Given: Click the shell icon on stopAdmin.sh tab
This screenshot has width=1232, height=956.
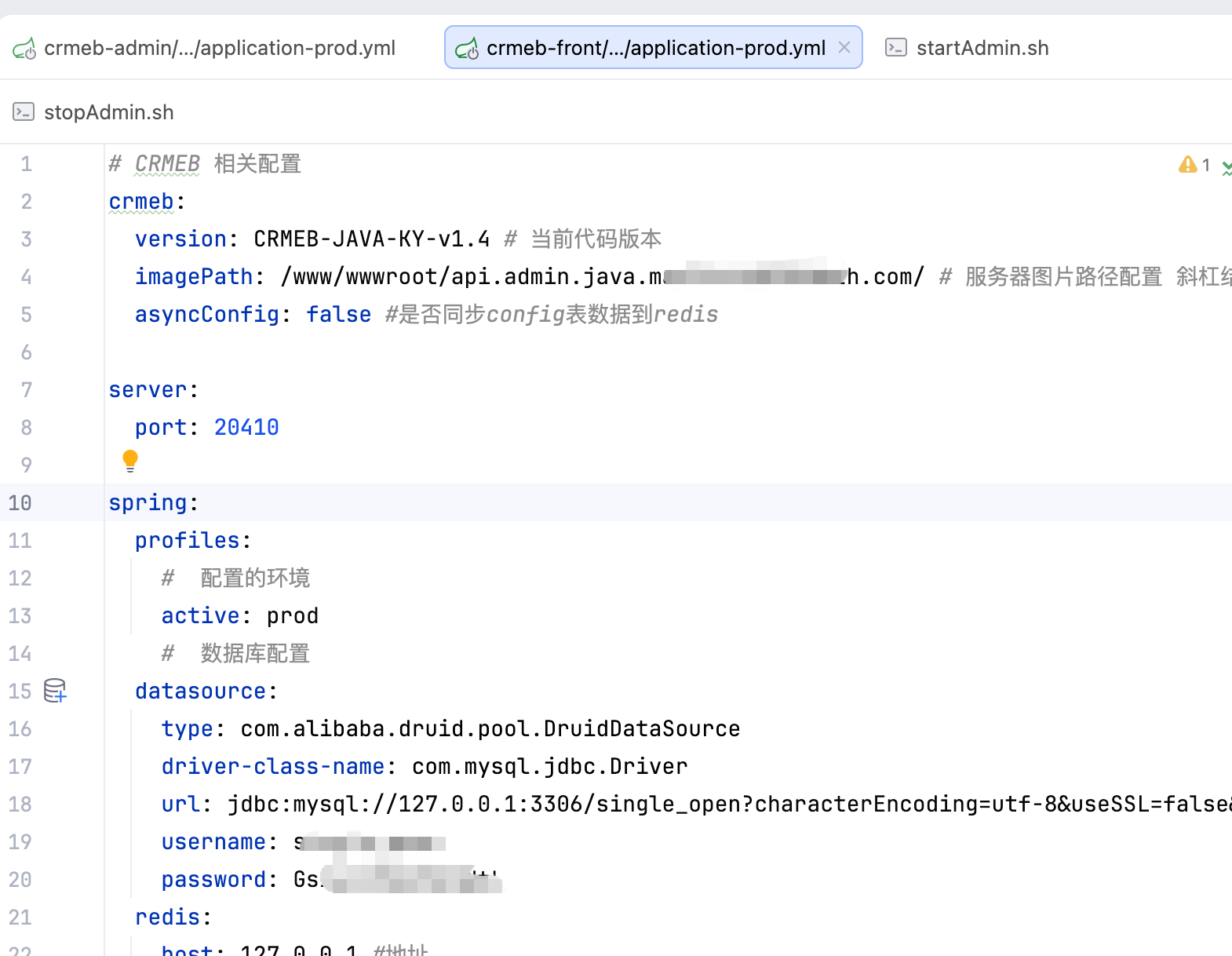Looking at the screenshot, I should pos(24,112).
